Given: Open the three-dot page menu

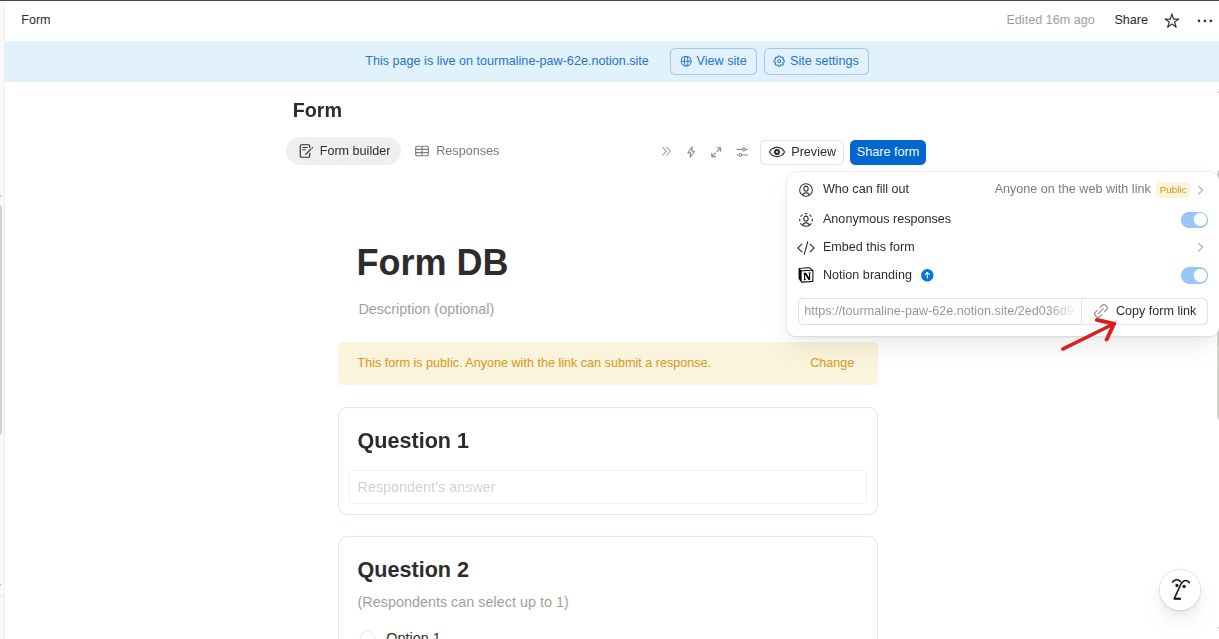Looking at the screenshot, I should click(1203, 20).
